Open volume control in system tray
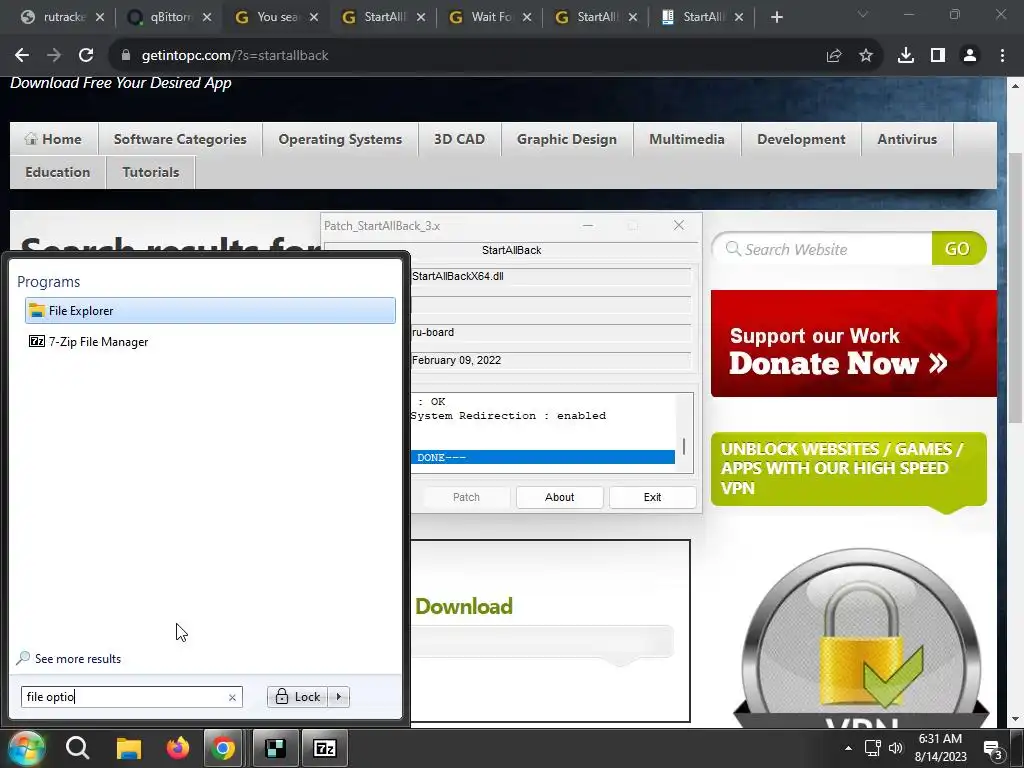1024x768 pixels. click(895, 748)
